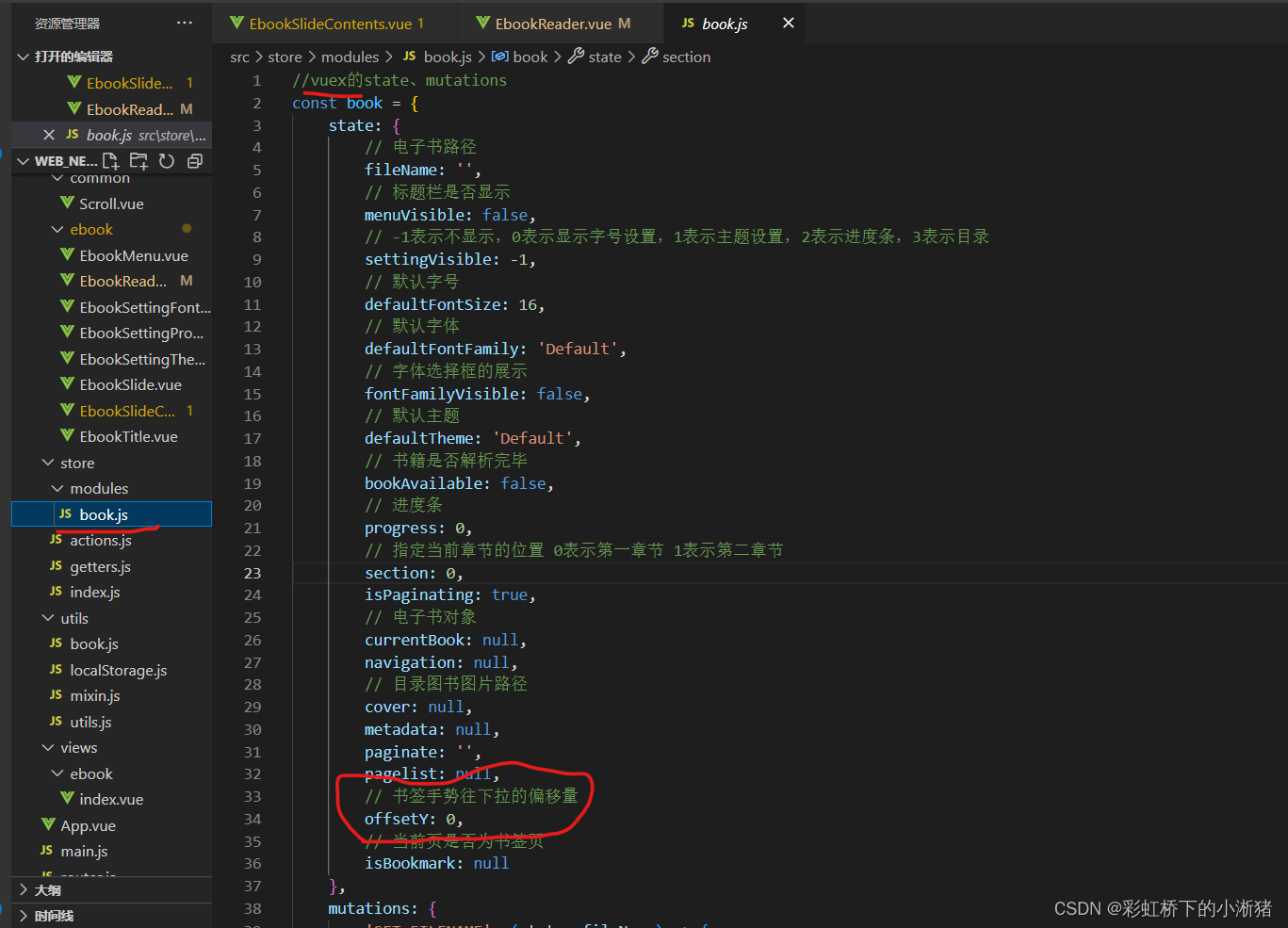Click the Vue icon beside EbookTitle.vue

point(67,435)
